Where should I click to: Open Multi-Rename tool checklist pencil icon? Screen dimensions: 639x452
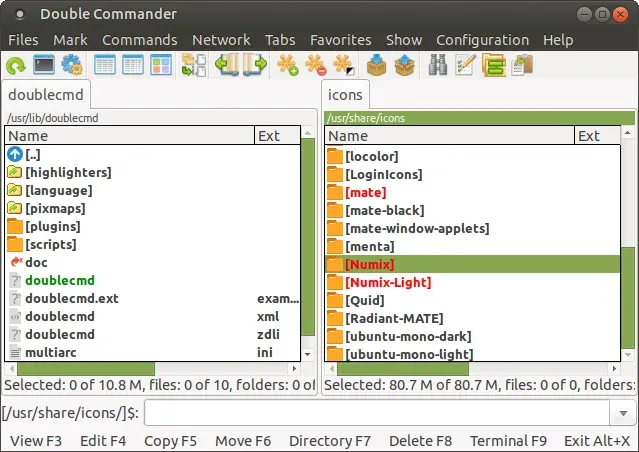click(x=465, y=65)
